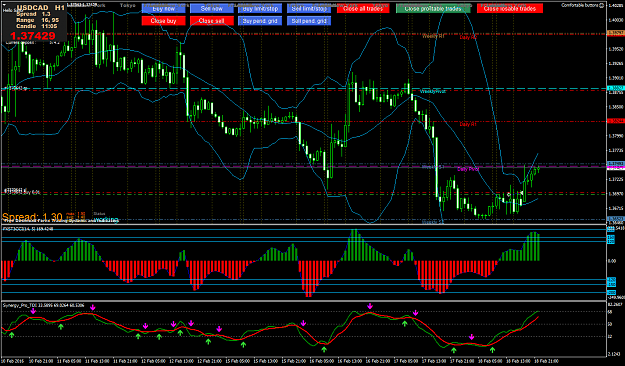Select the Daily R1 level label

(x=468, y=124)
